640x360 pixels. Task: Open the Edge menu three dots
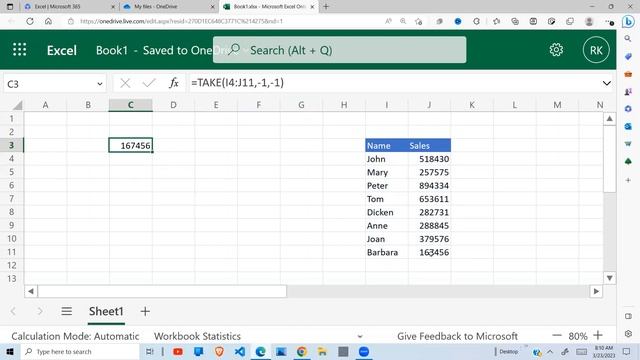coord(609,21)
